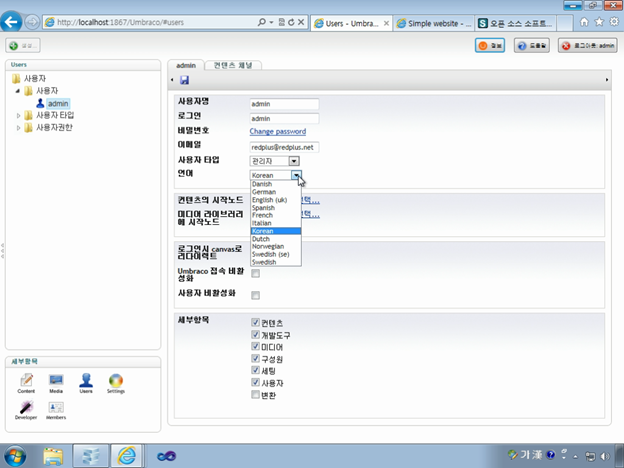This screenshot has width=624, height=468.
Task: Switch to Simple website browser tab
Action: click(433, 23)
